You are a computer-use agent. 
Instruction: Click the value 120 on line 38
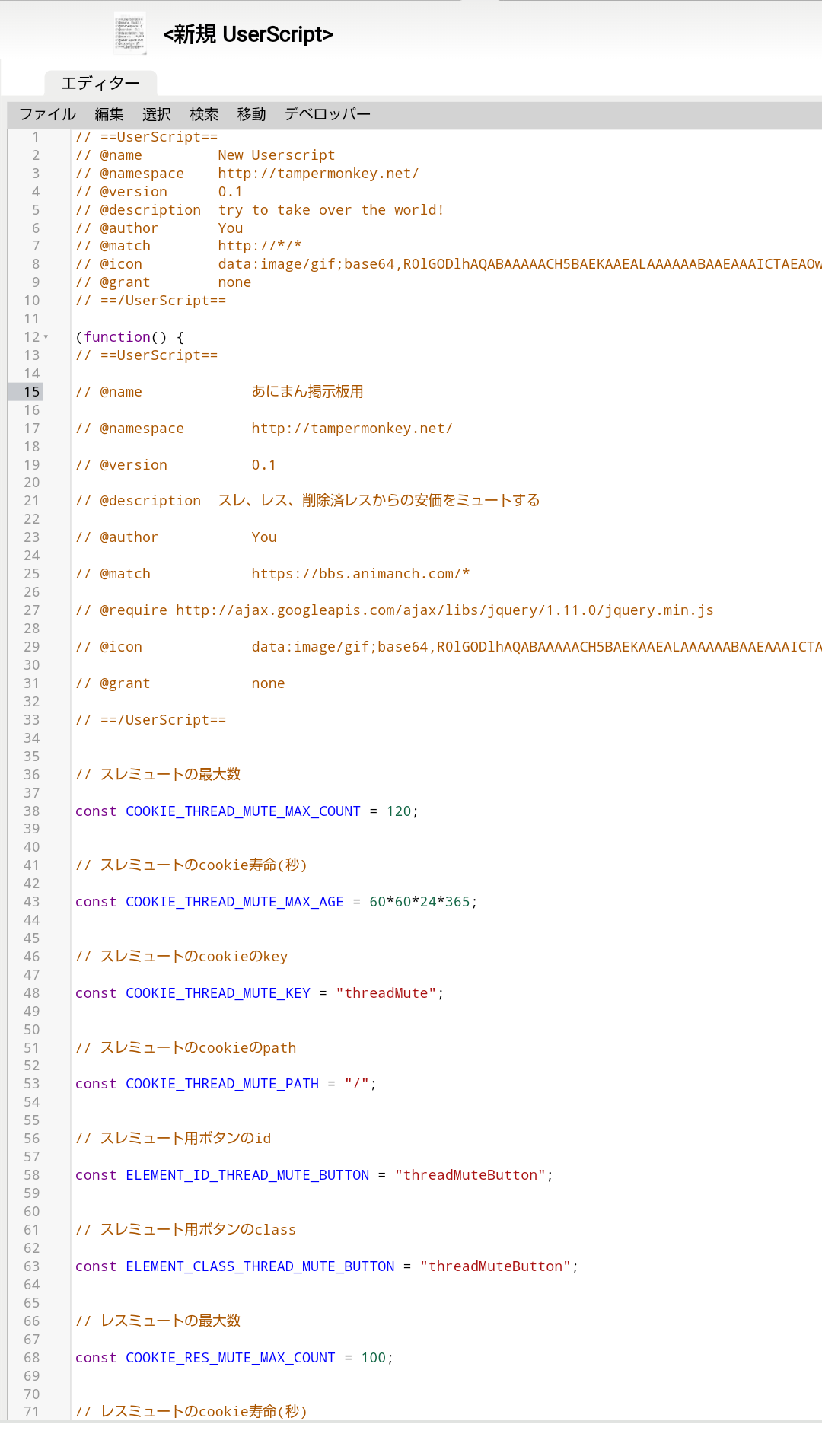point(398,811)
